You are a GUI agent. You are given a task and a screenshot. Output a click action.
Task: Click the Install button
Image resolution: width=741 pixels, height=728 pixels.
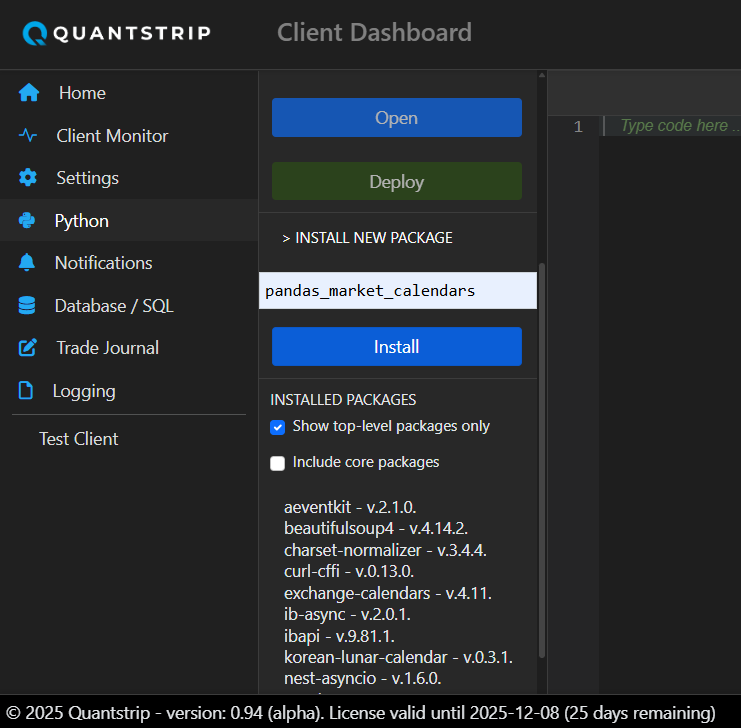pos(396,347)
